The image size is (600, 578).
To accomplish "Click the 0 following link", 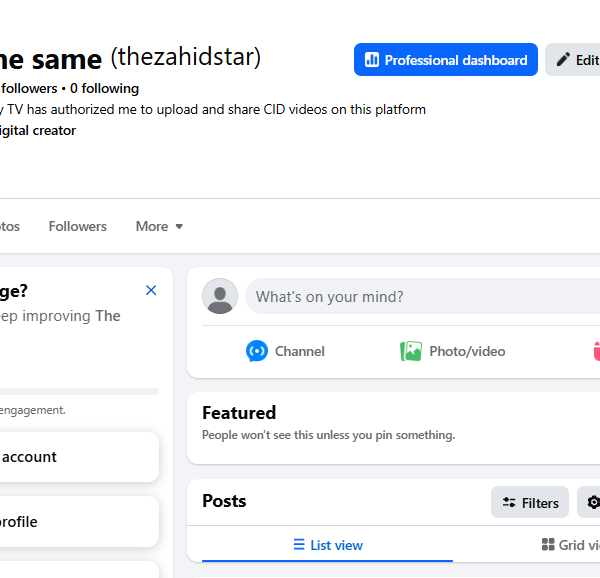I will [104, 88].
